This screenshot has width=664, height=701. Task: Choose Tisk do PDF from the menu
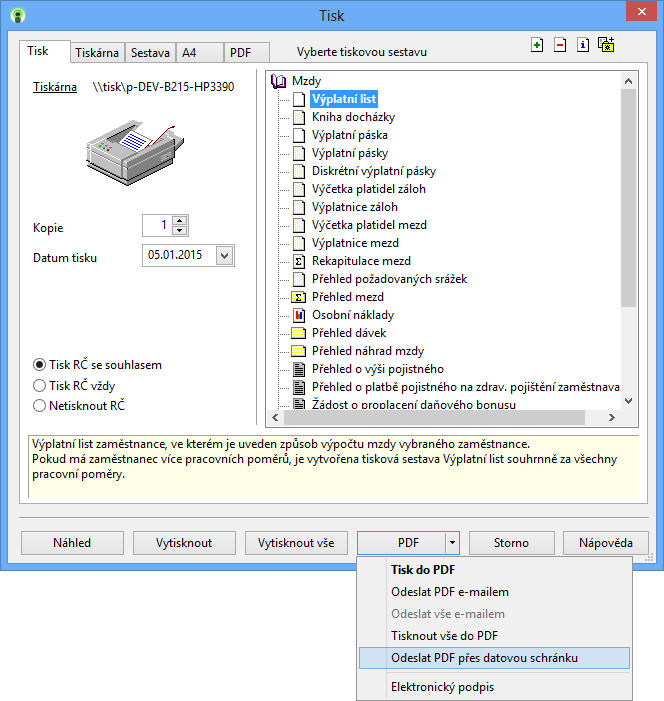[495, 570]
